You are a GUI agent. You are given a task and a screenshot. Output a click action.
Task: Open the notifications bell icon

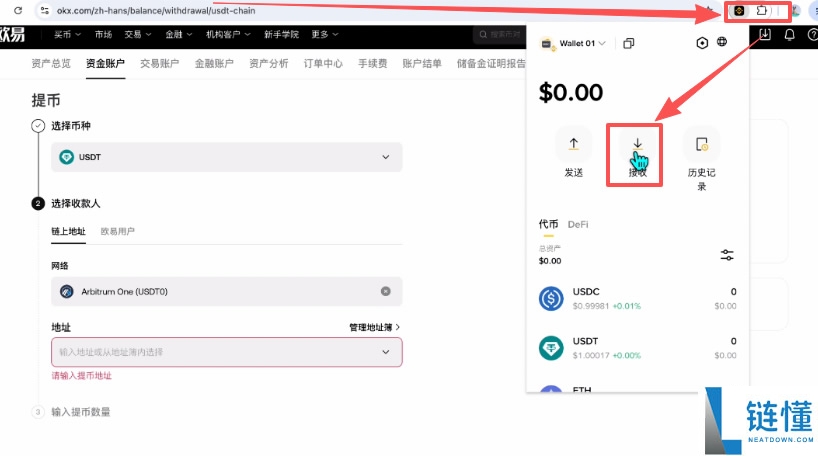pyautogui.click(x=789, y=34)
